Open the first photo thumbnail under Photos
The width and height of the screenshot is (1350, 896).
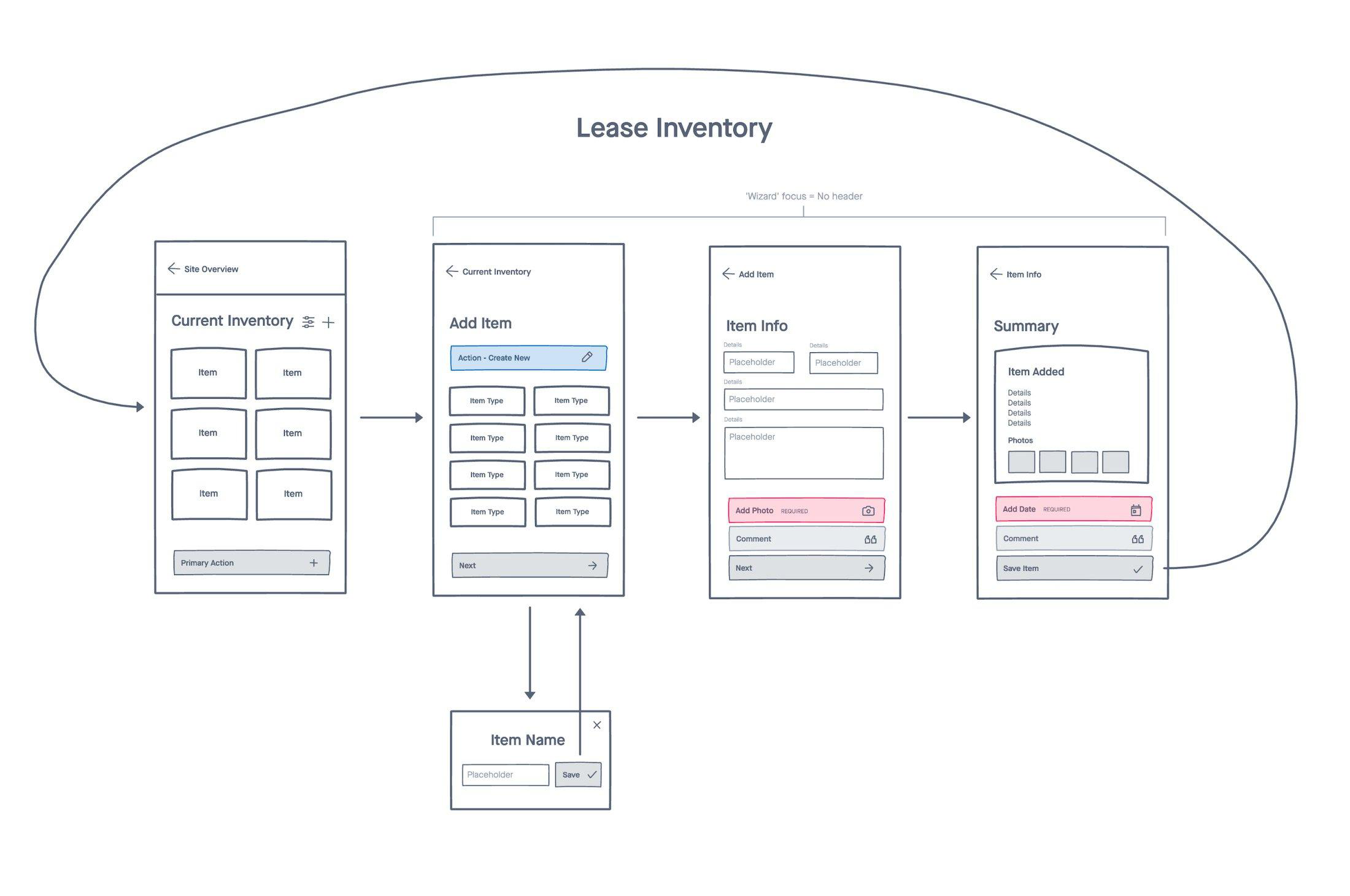pyautogui.click(x=1022, y=462)
